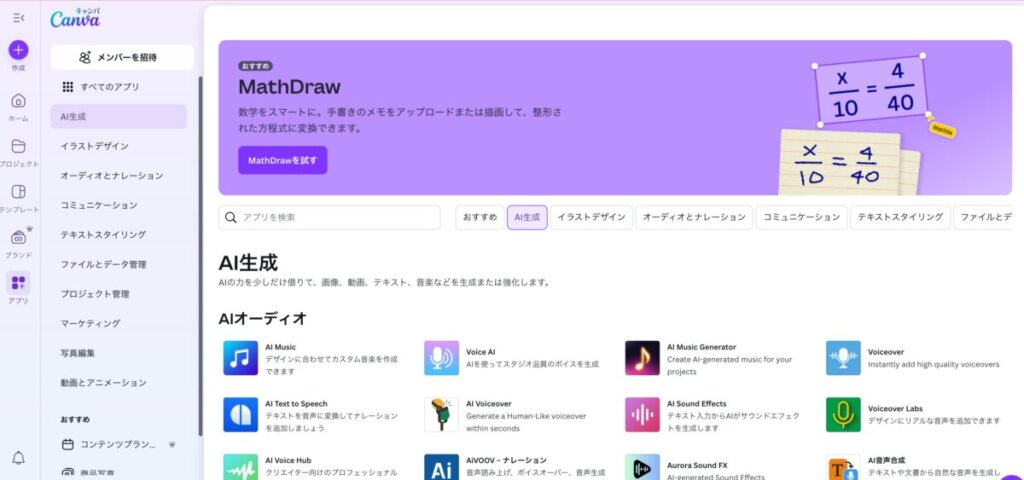Switch to オーディオとナレーション filter tab
This screenshot has height=480, width=1024.
tap(694, 217)
